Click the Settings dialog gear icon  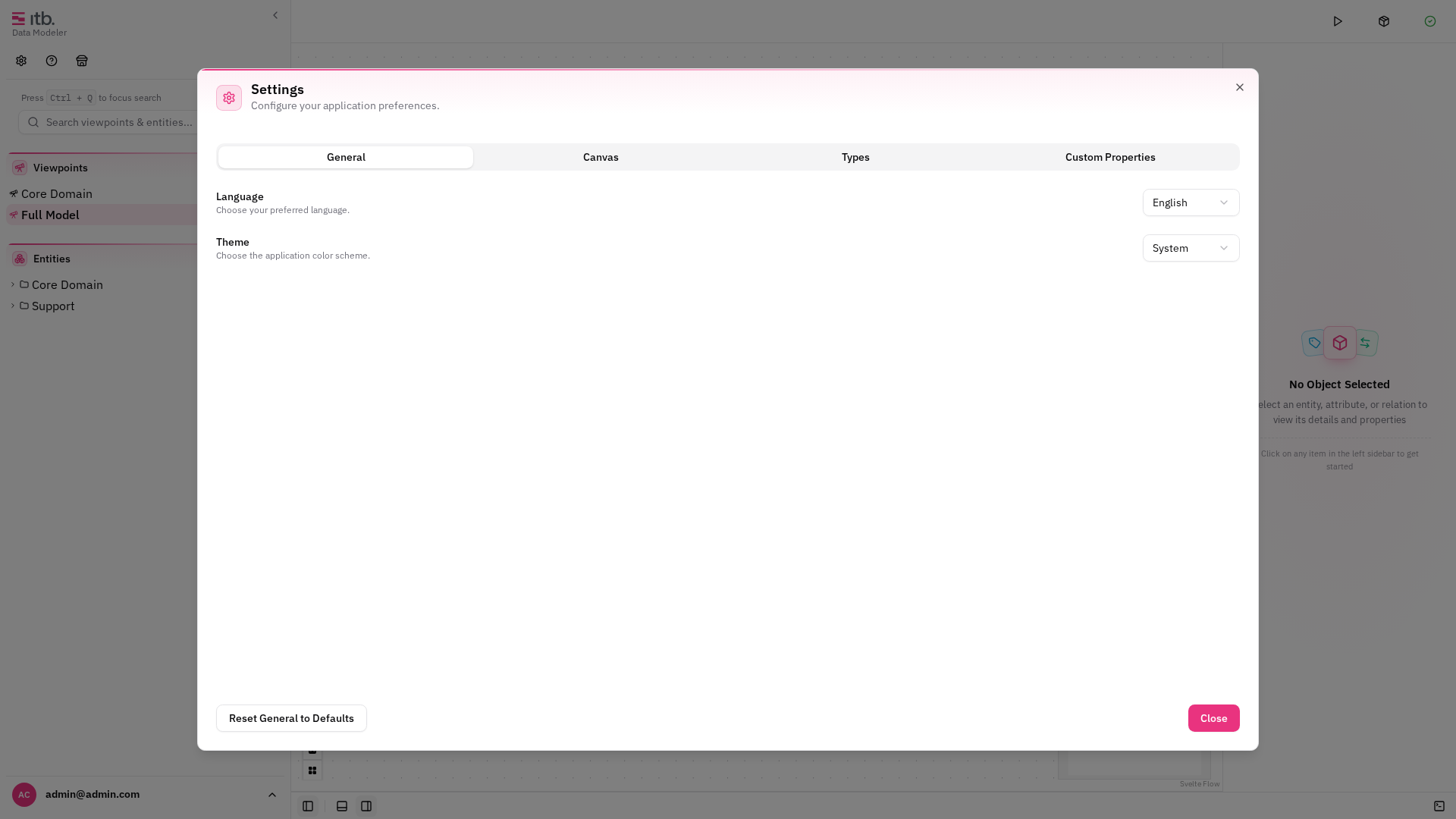coord(229,98)
